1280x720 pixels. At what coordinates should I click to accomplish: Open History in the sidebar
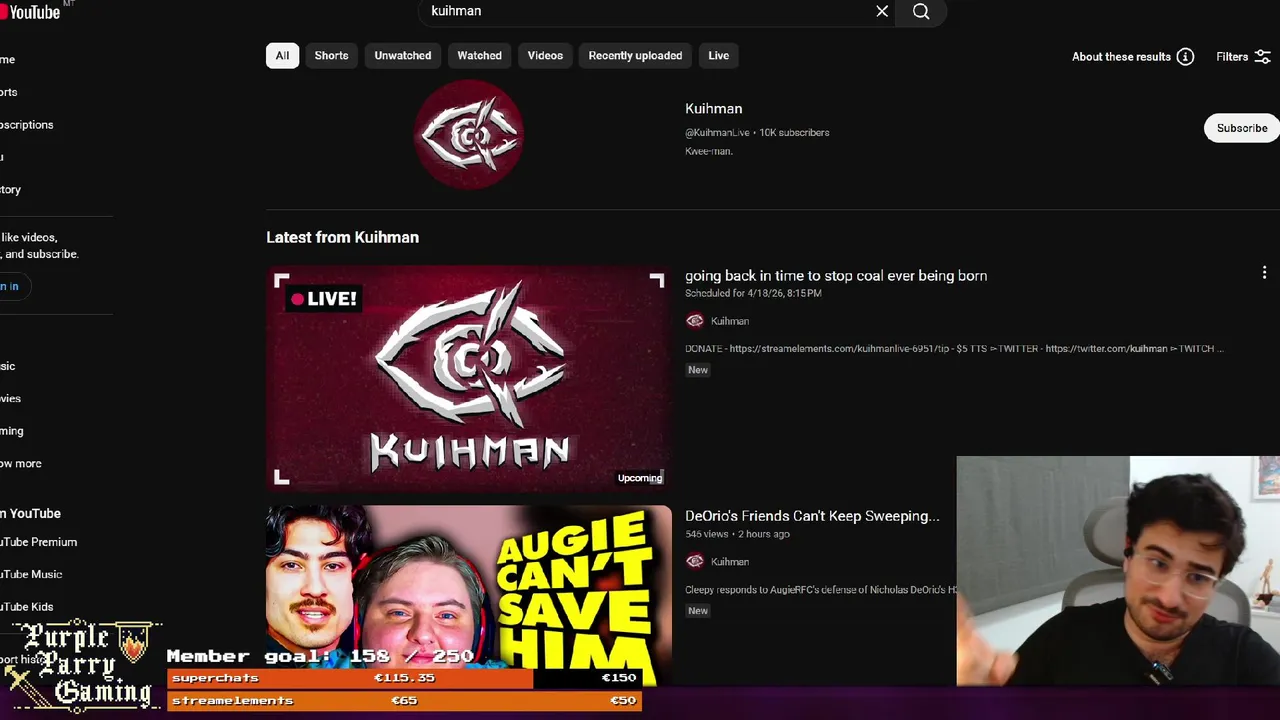point(10,190)
